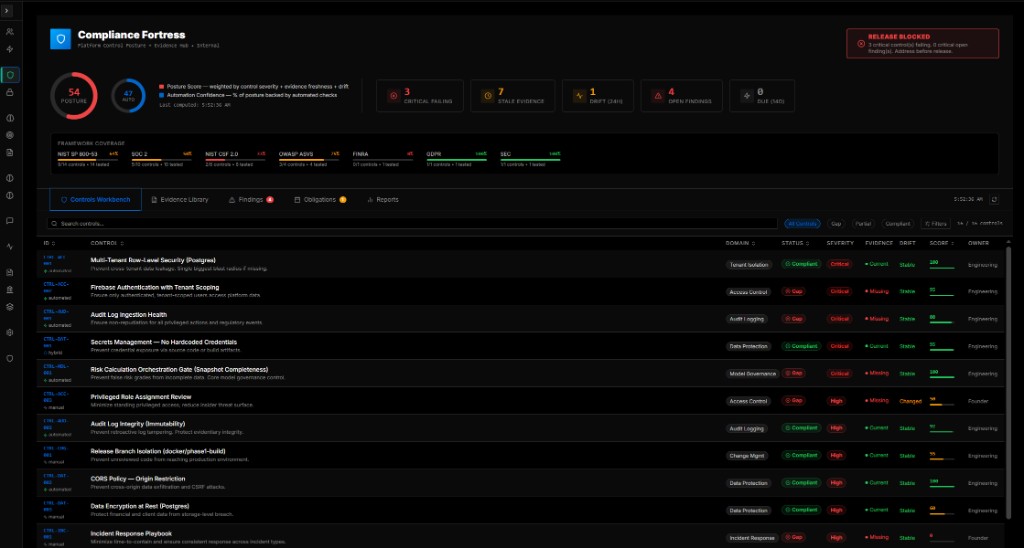Switch to the Controls Workbench tab

95,199
